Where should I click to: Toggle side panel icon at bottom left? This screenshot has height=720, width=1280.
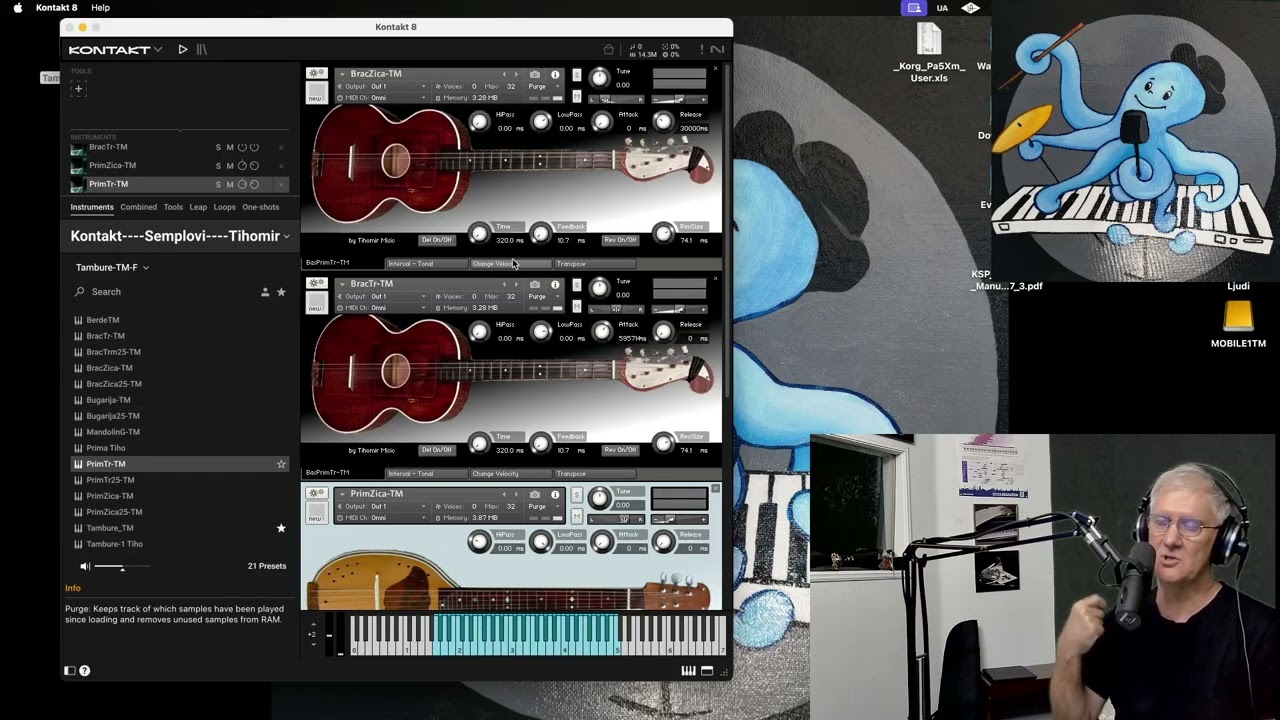[x=69, y=671]
